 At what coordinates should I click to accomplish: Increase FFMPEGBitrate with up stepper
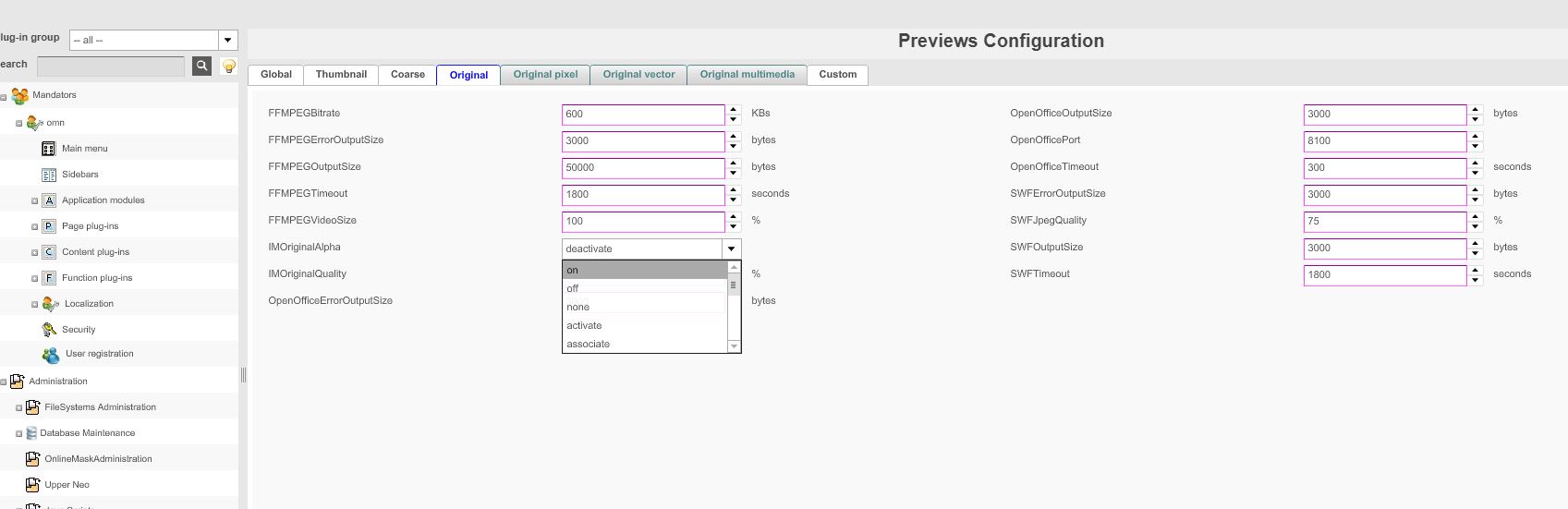tap(734, 109)
